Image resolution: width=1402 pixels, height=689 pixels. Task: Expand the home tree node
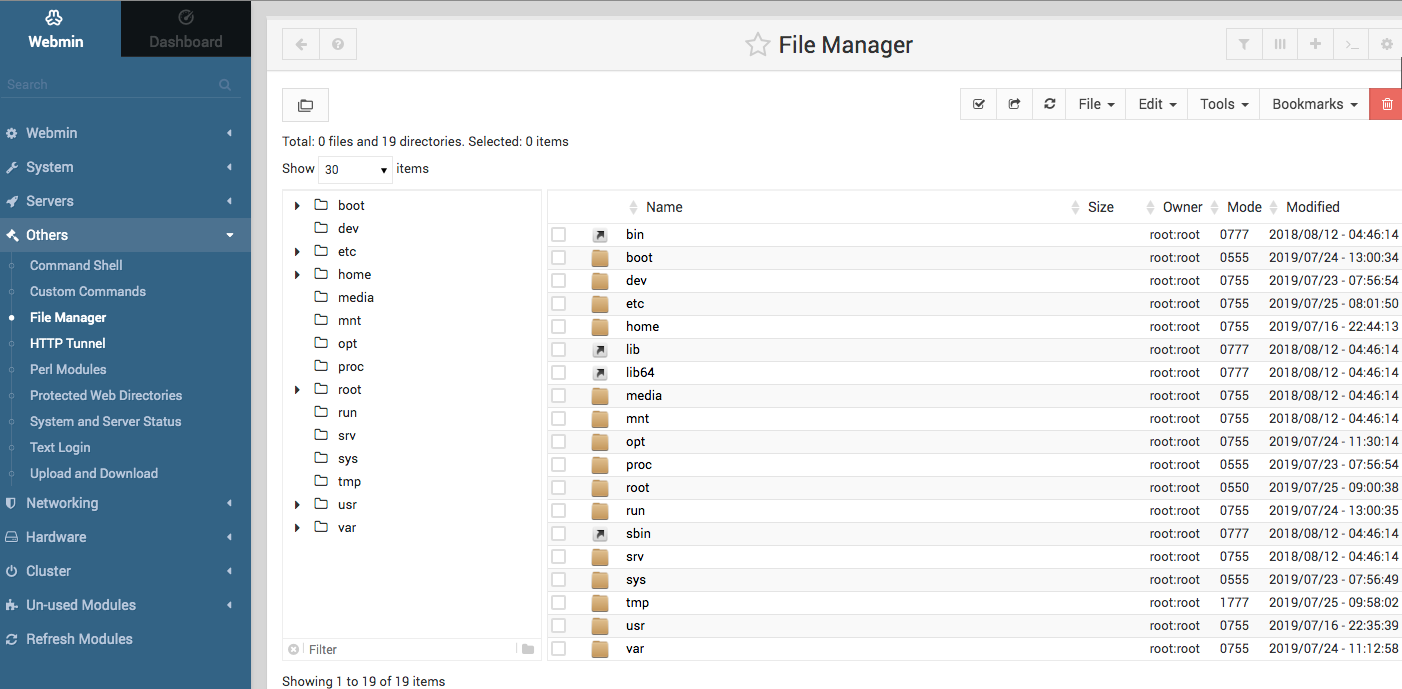(297, 275)
